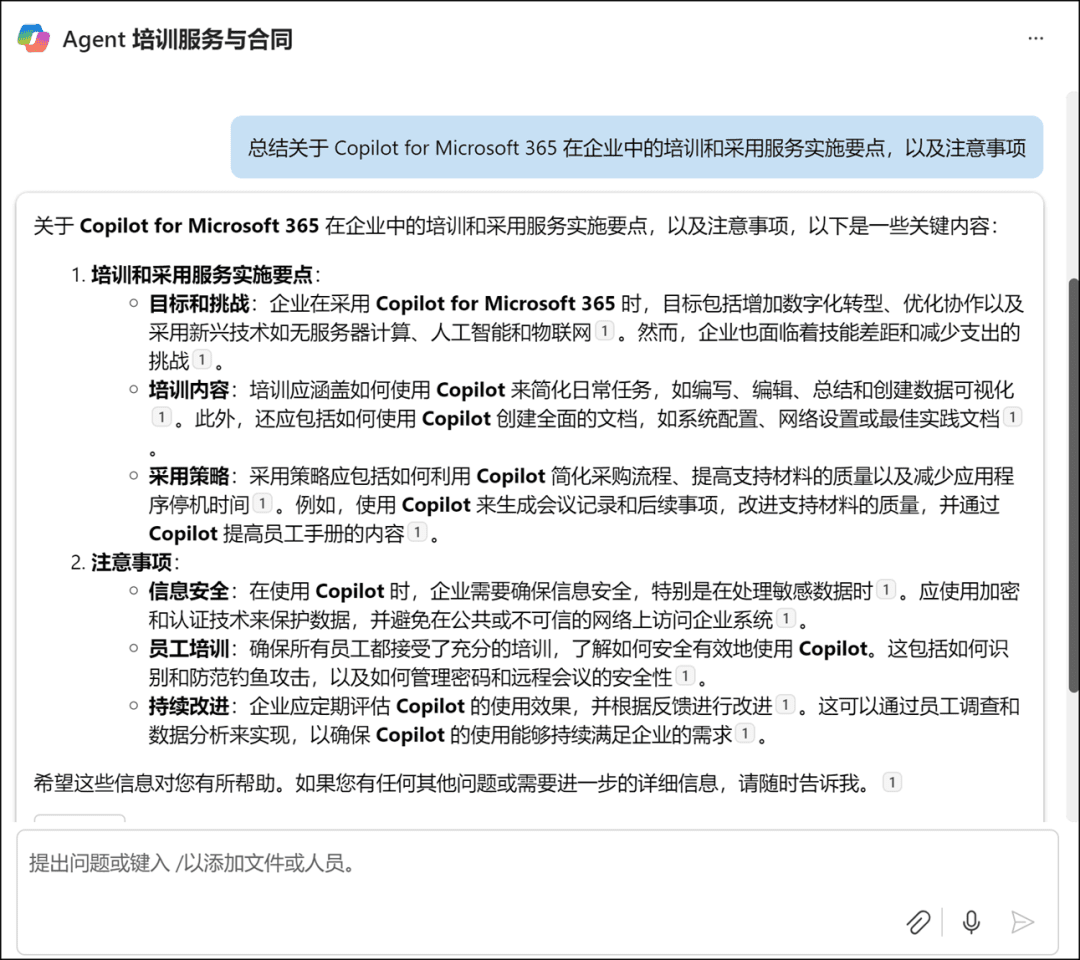Click the Copilot logo icon in the header
Image resolution: width=1080 pixels, height=960 pixels.
point(34,39)
